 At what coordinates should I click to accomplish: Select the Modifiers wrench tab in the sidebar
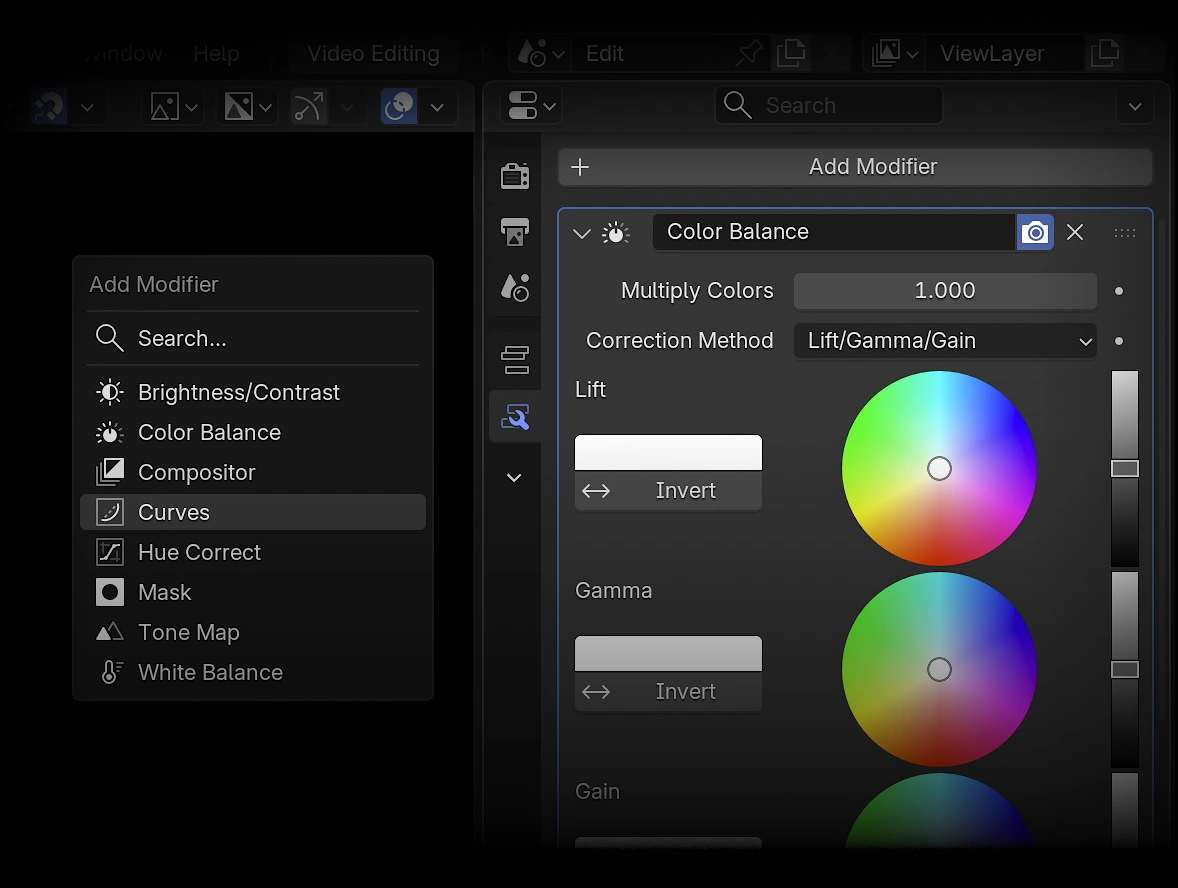pyautogui.click(x=514, y=416)
